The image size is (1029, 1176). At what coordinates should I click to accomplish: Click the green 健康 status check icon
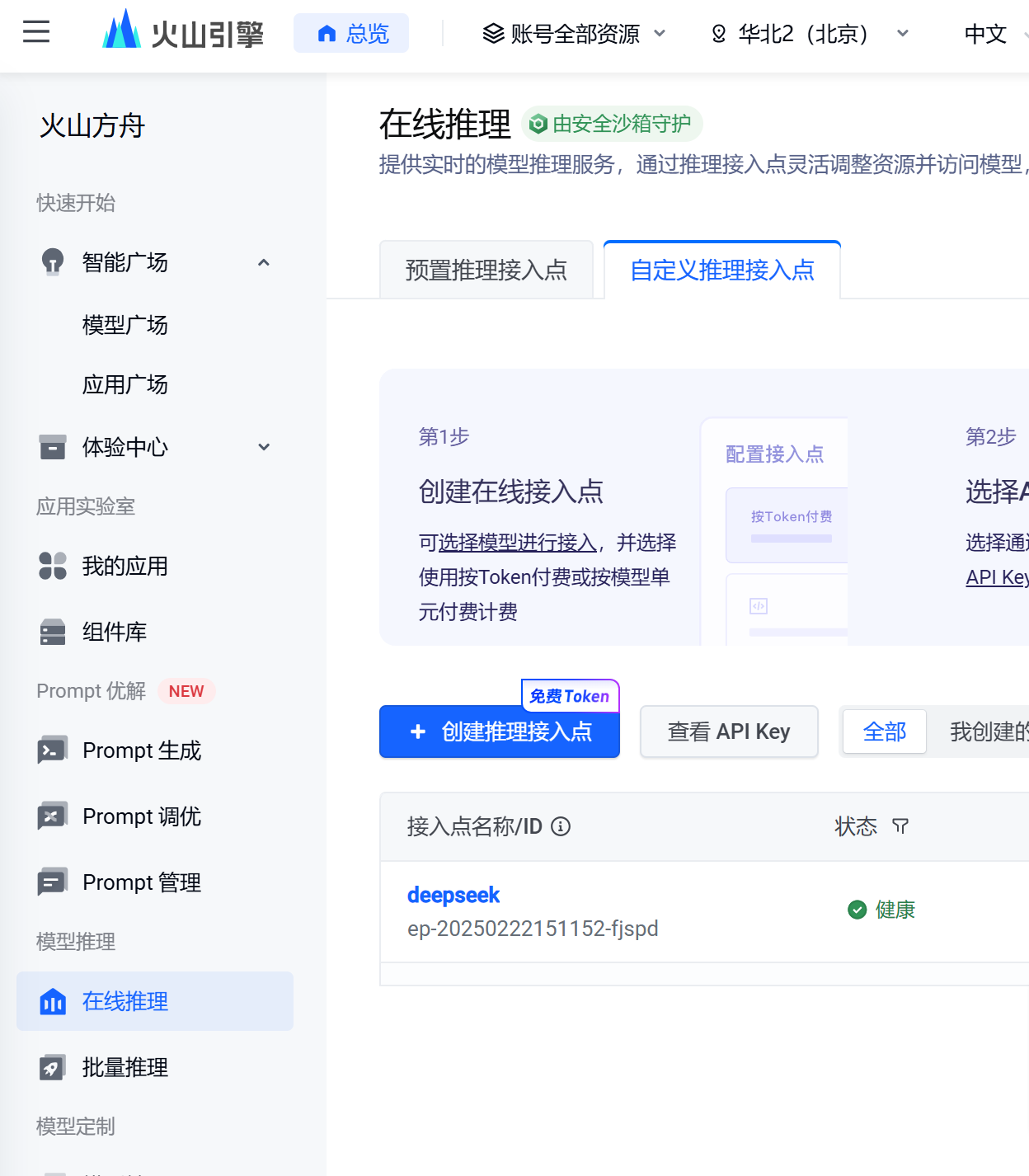tap(857, 910)
